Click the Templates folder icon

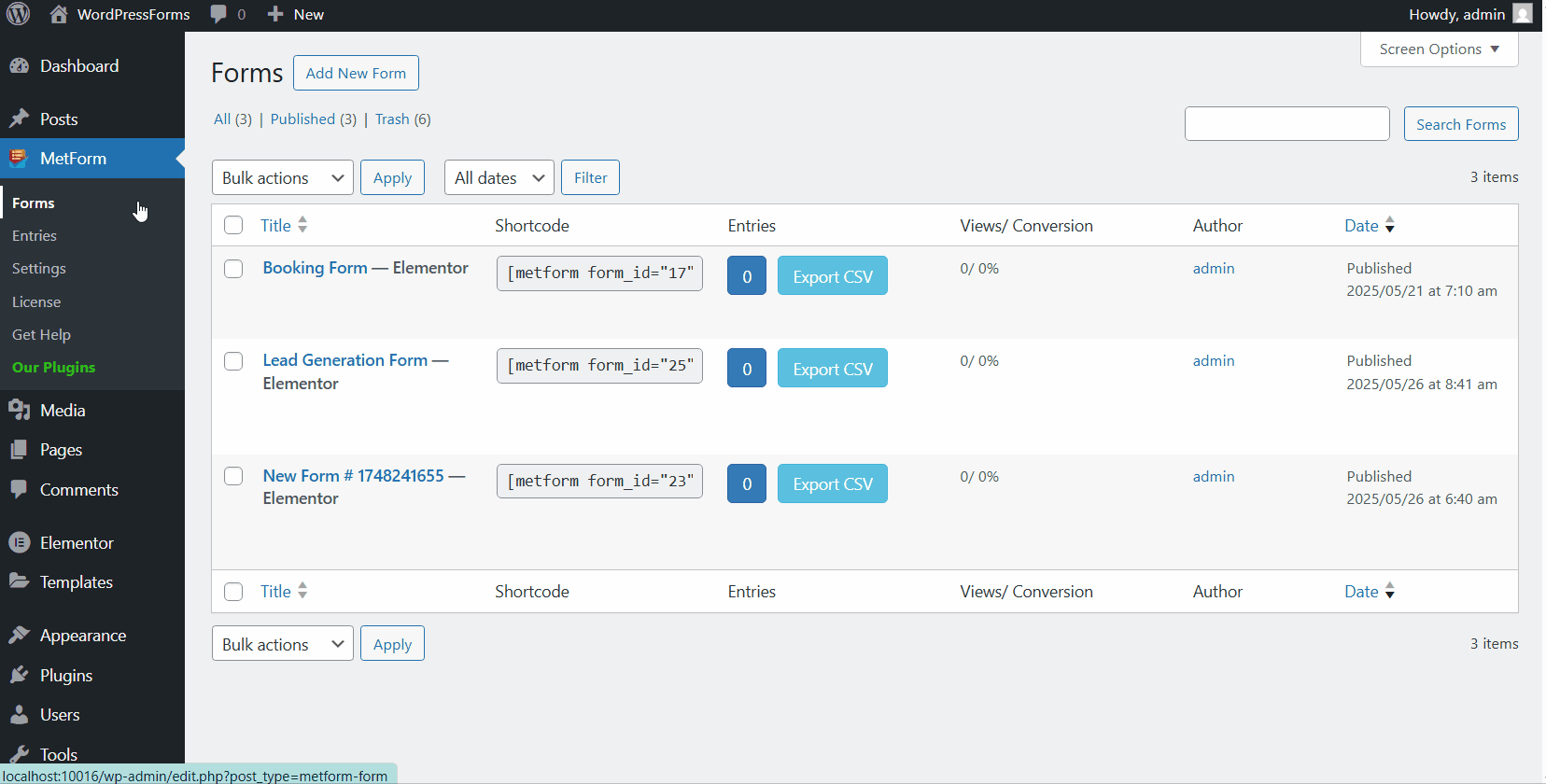[19, 581]
